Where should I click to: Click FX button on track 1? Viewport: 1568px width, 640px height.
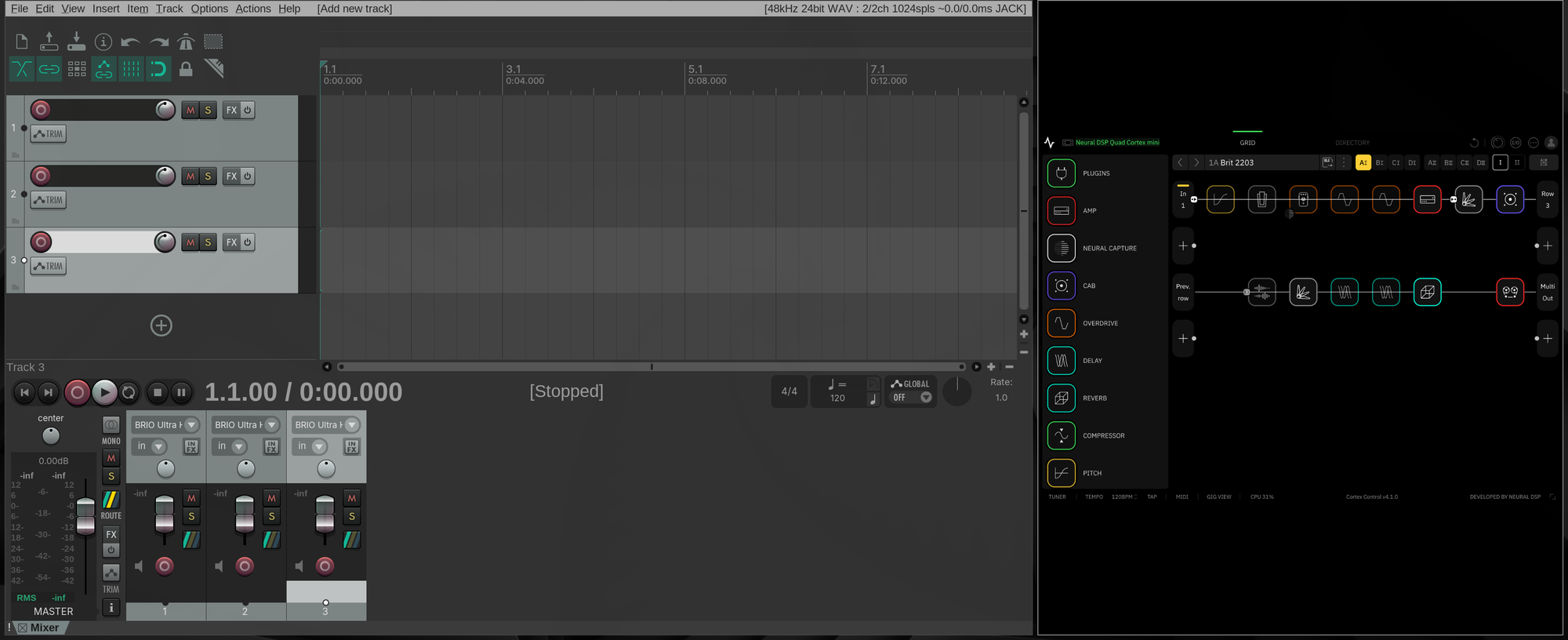[x=231, y=111]
